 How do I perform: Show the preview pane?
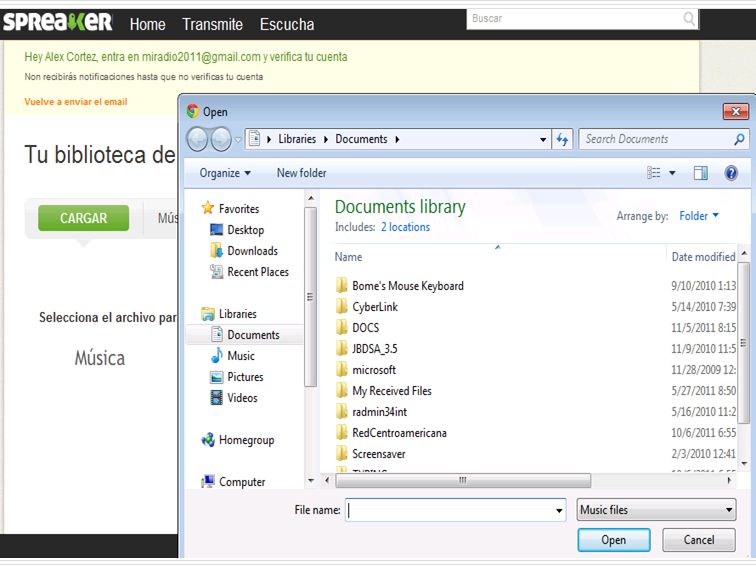point(701,173)
